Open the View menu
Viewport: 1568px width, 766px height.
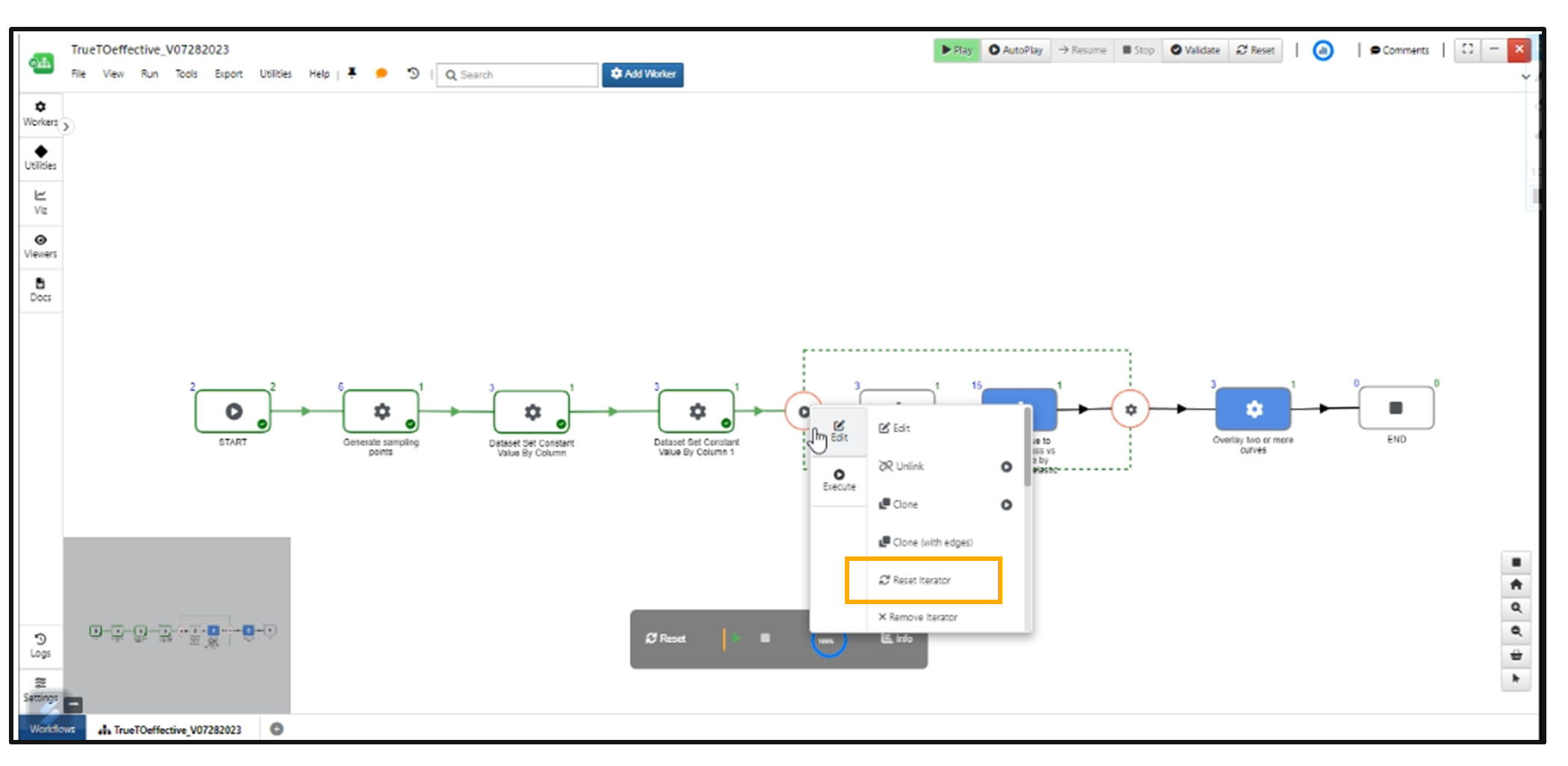click(113, 74)
